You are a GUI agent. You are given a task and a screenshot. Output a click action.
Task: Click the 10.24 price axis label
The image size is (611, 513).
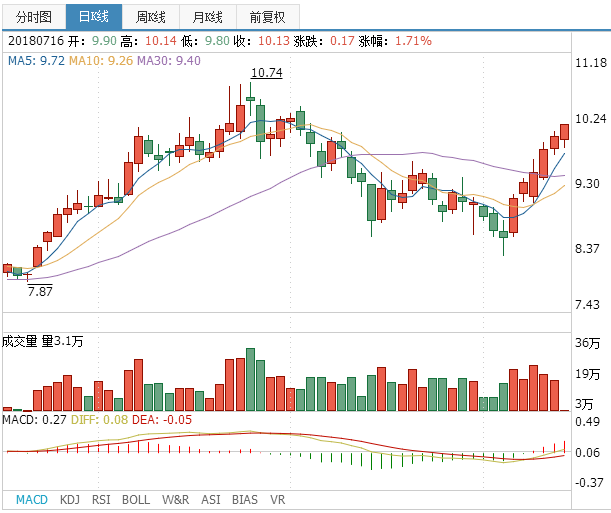pos(591,118)
